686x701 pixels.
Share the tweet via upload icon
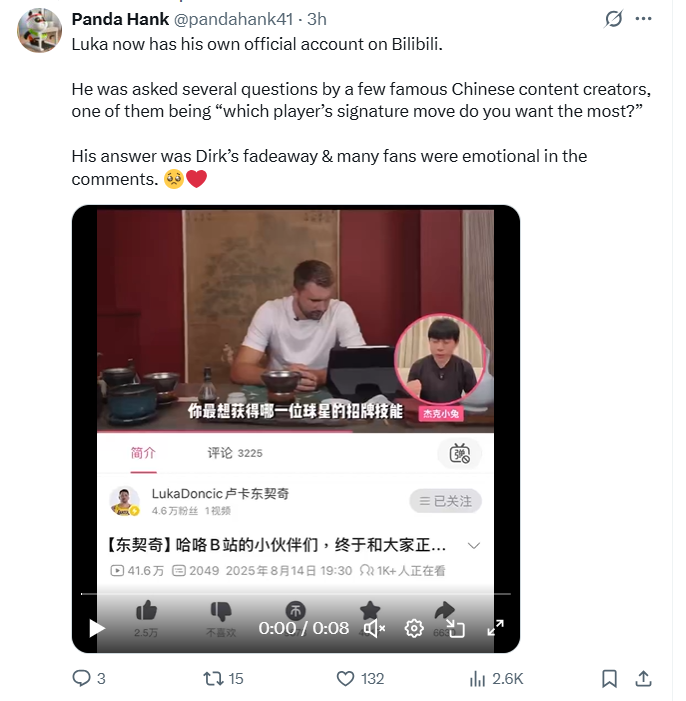tap(643, 678)
